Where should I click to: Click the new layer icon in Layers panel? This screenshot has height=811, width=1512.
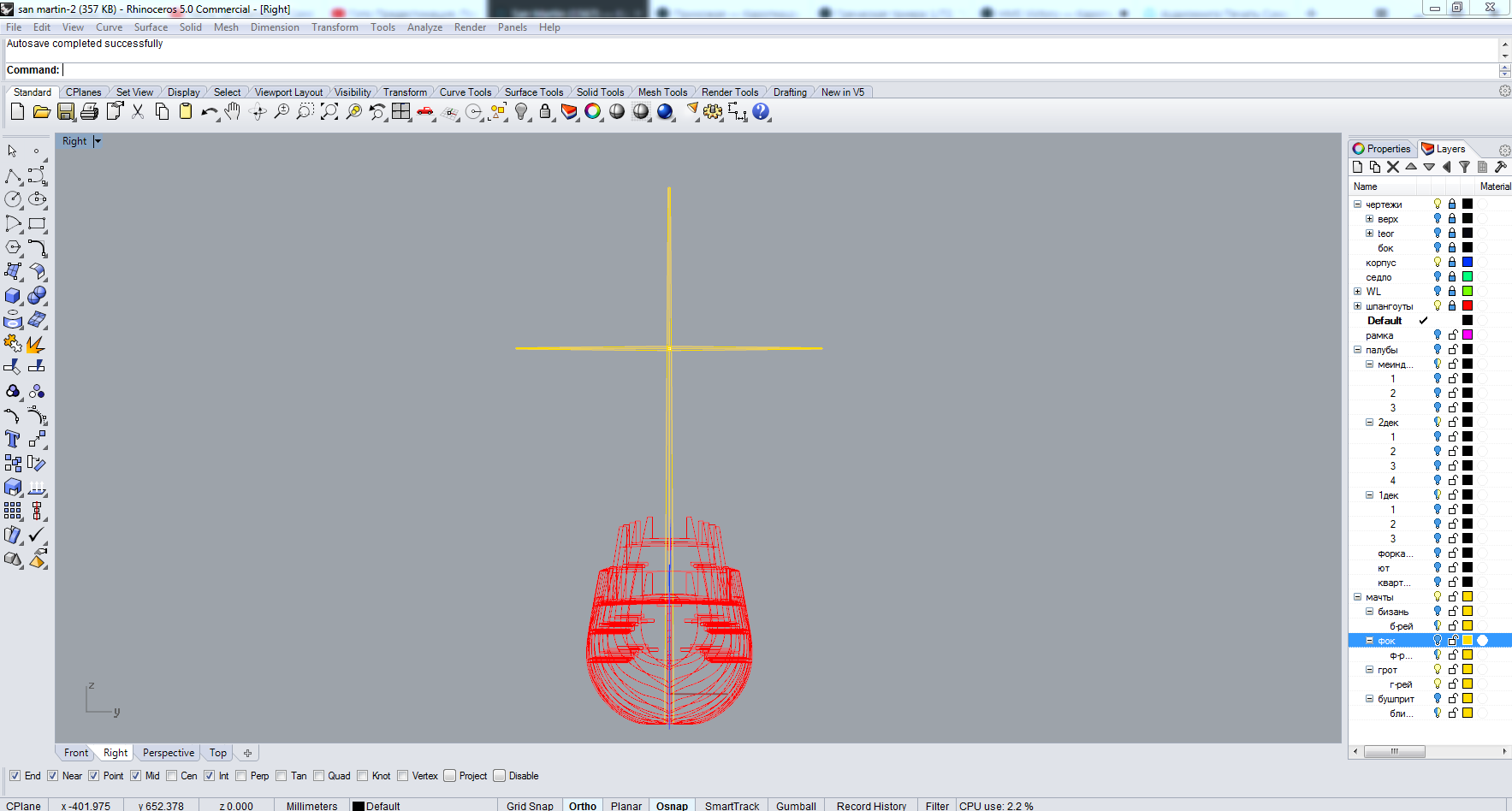click(1357, 167)
